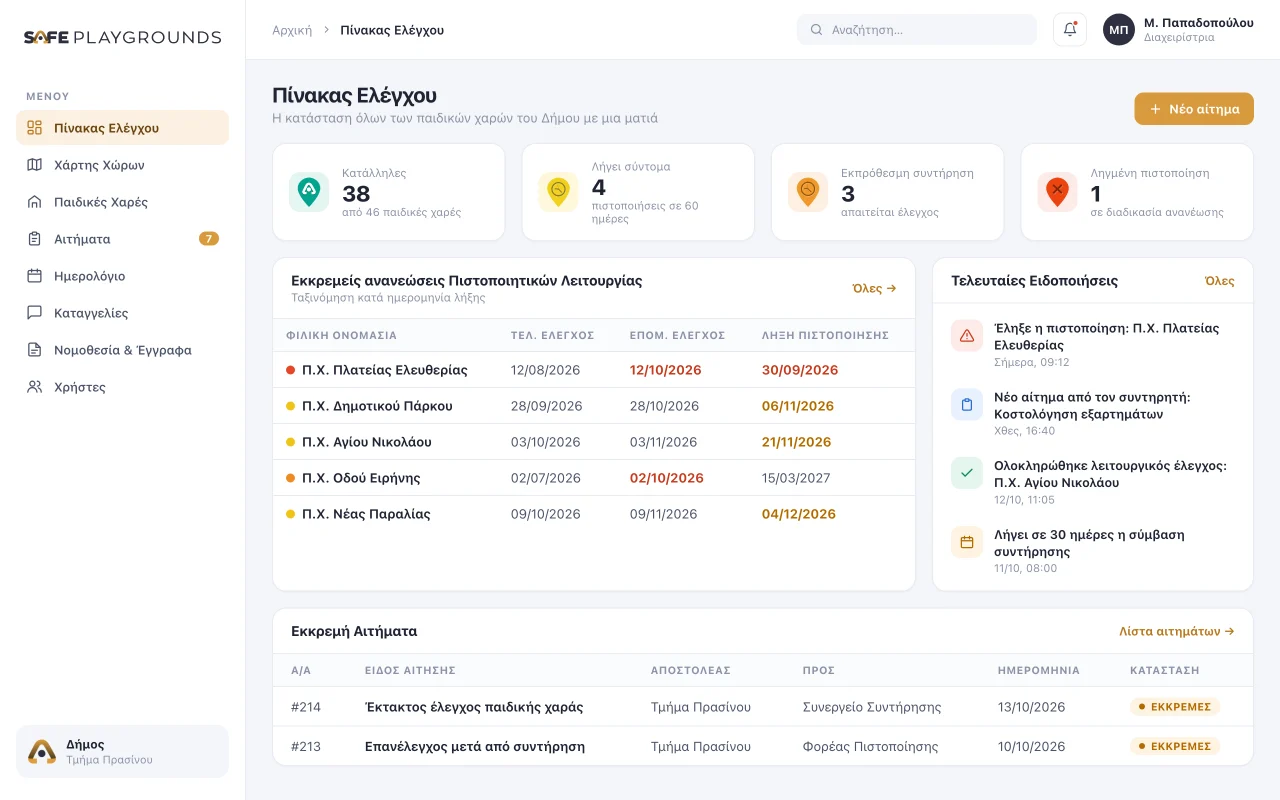Click the yellow pin icon on Λήγει σύντομα
Screen dimensions: 1280x800
click(558, 192)
